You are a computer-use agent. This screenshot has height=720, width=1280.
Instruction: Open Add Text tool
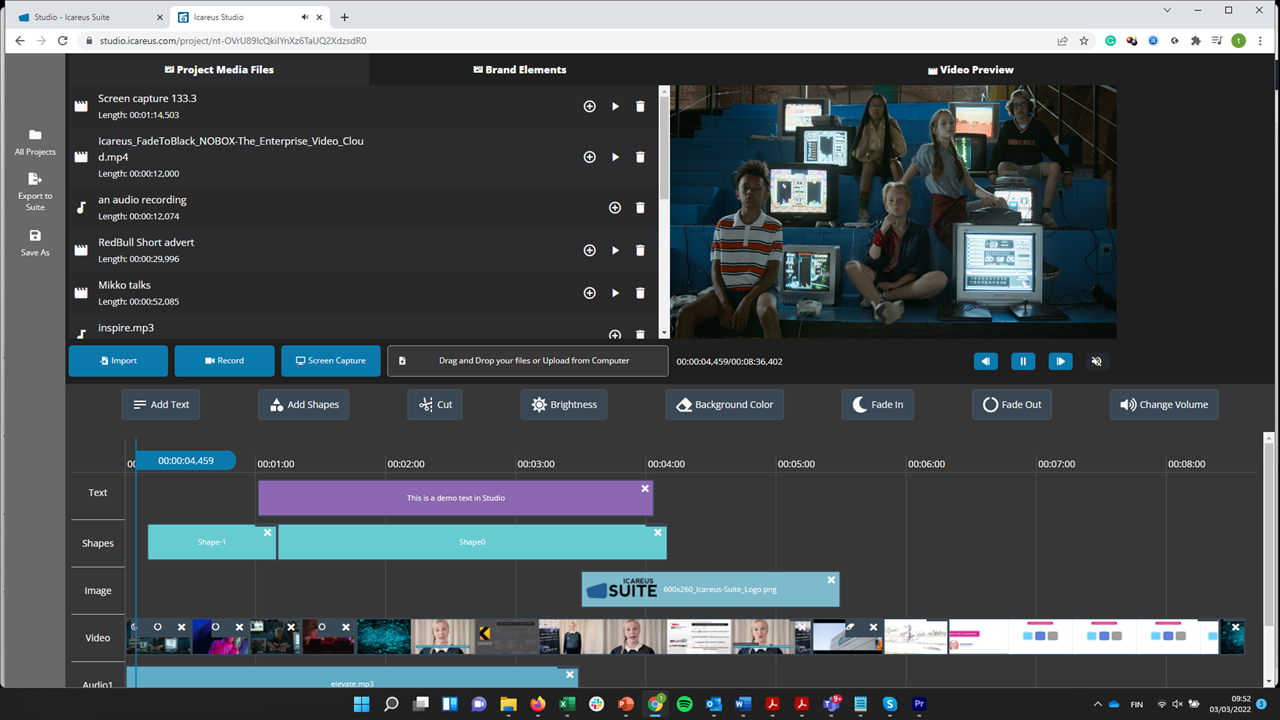point(161,405)
